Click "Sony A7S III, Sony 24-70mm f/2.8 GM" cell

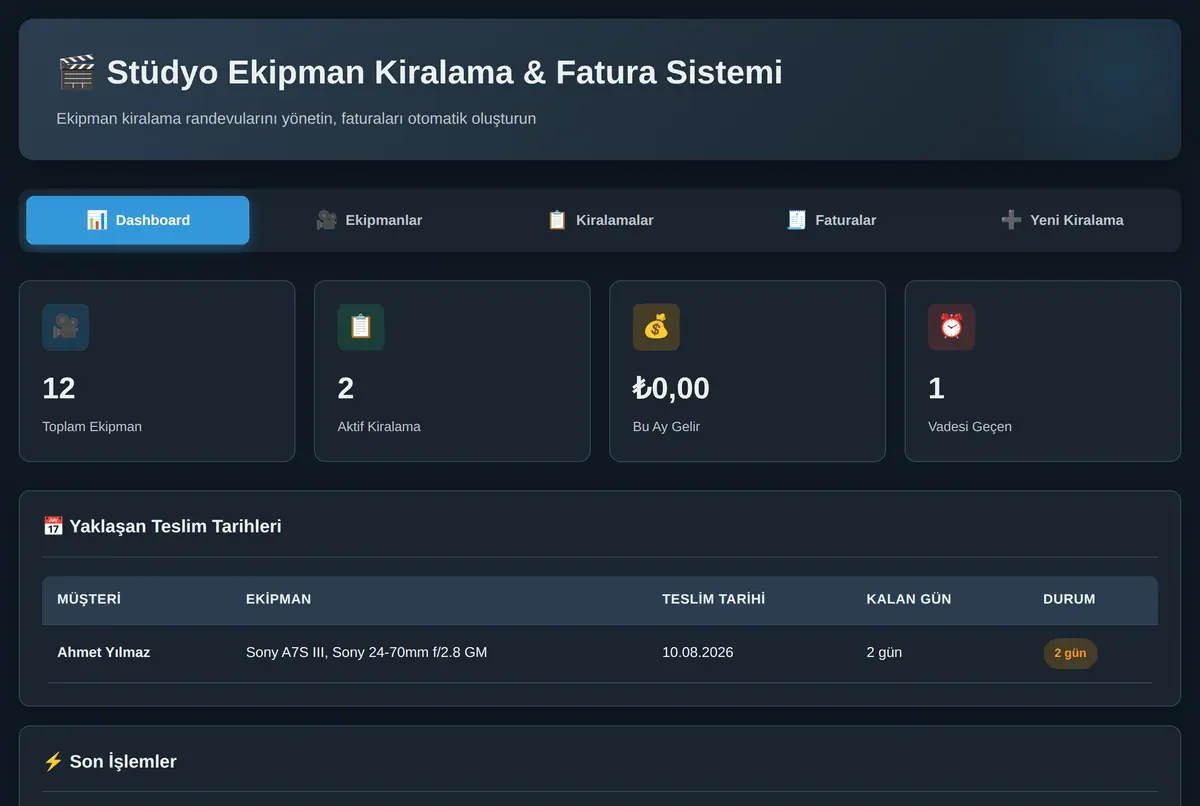coord(366,652)
